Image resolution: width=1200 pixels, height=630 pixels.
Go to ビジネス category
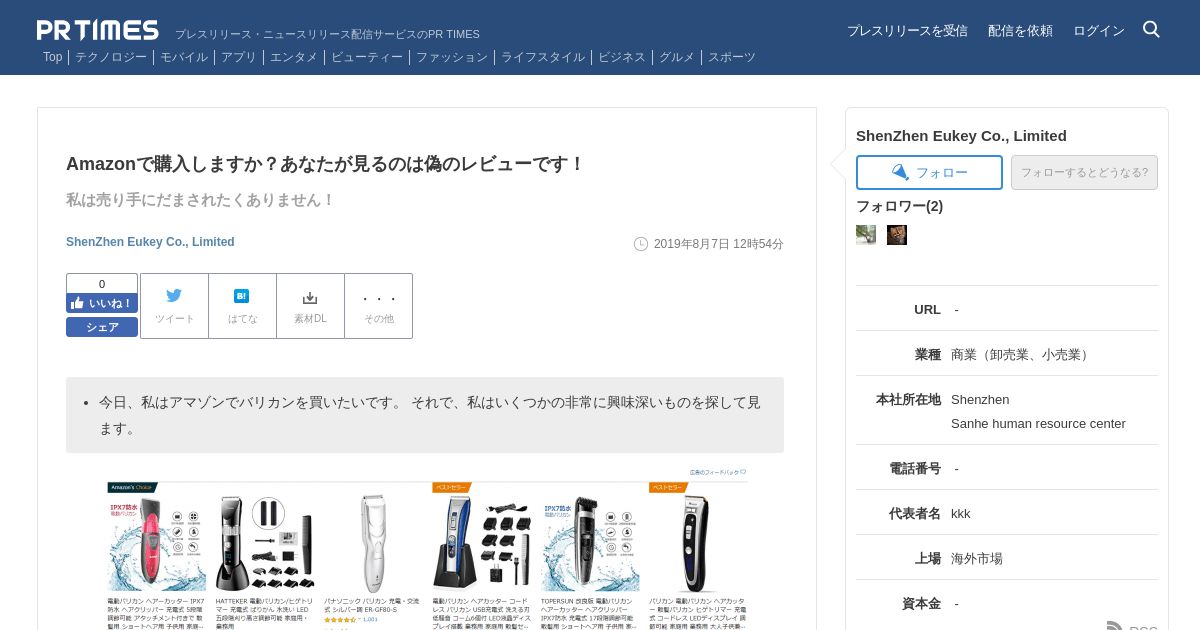(622, 57)
